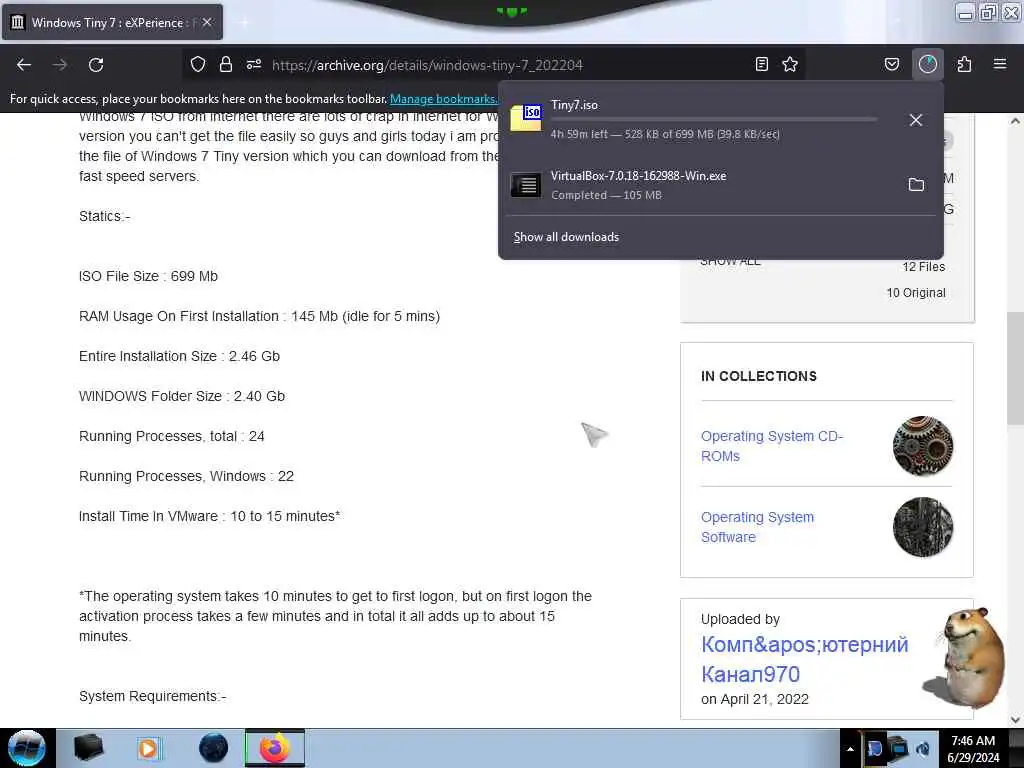
Task: Open the tracking protection shield icon
Action: click(x=198, y=64)
